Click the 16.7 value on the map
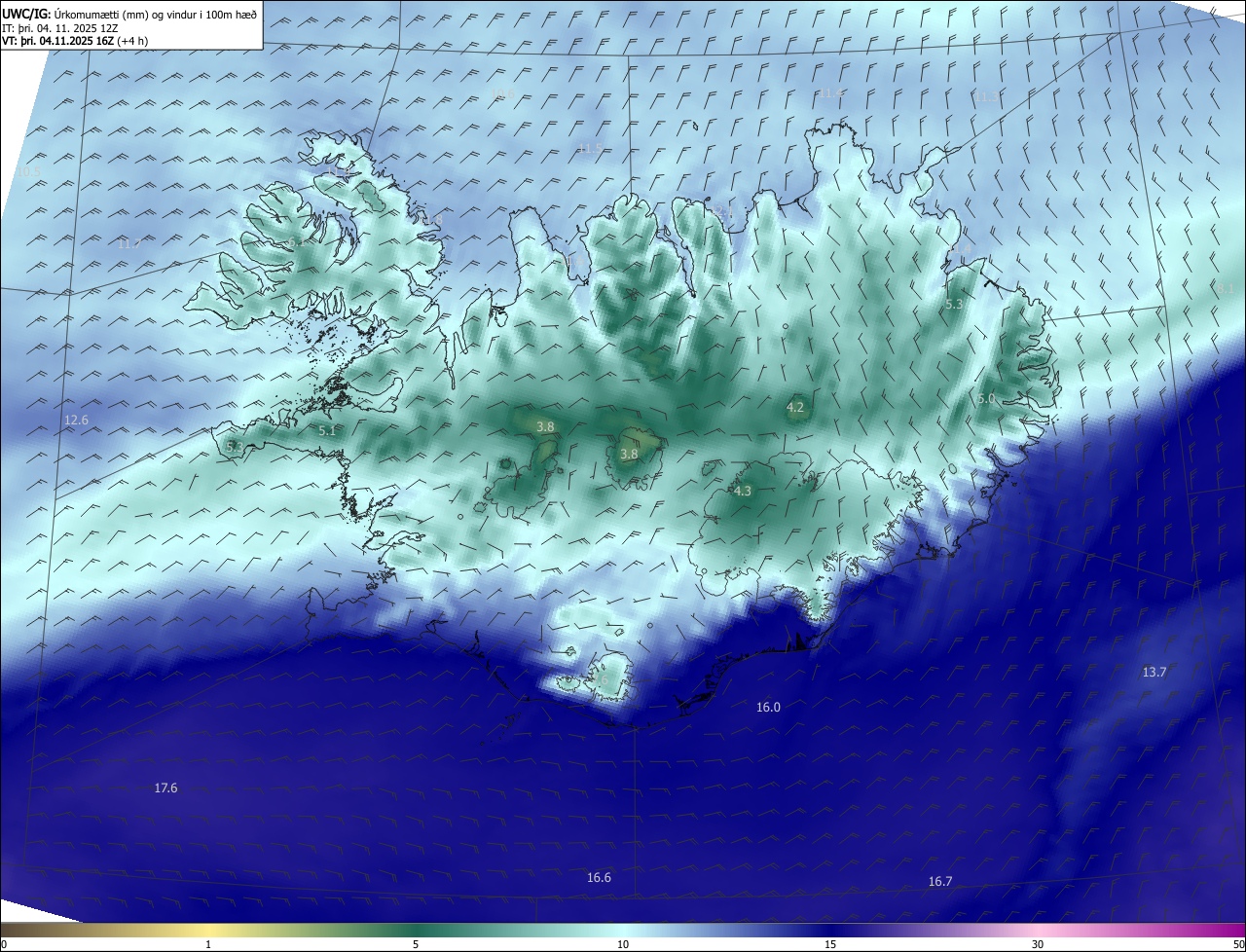1246x952 pixels. (939, 881)
